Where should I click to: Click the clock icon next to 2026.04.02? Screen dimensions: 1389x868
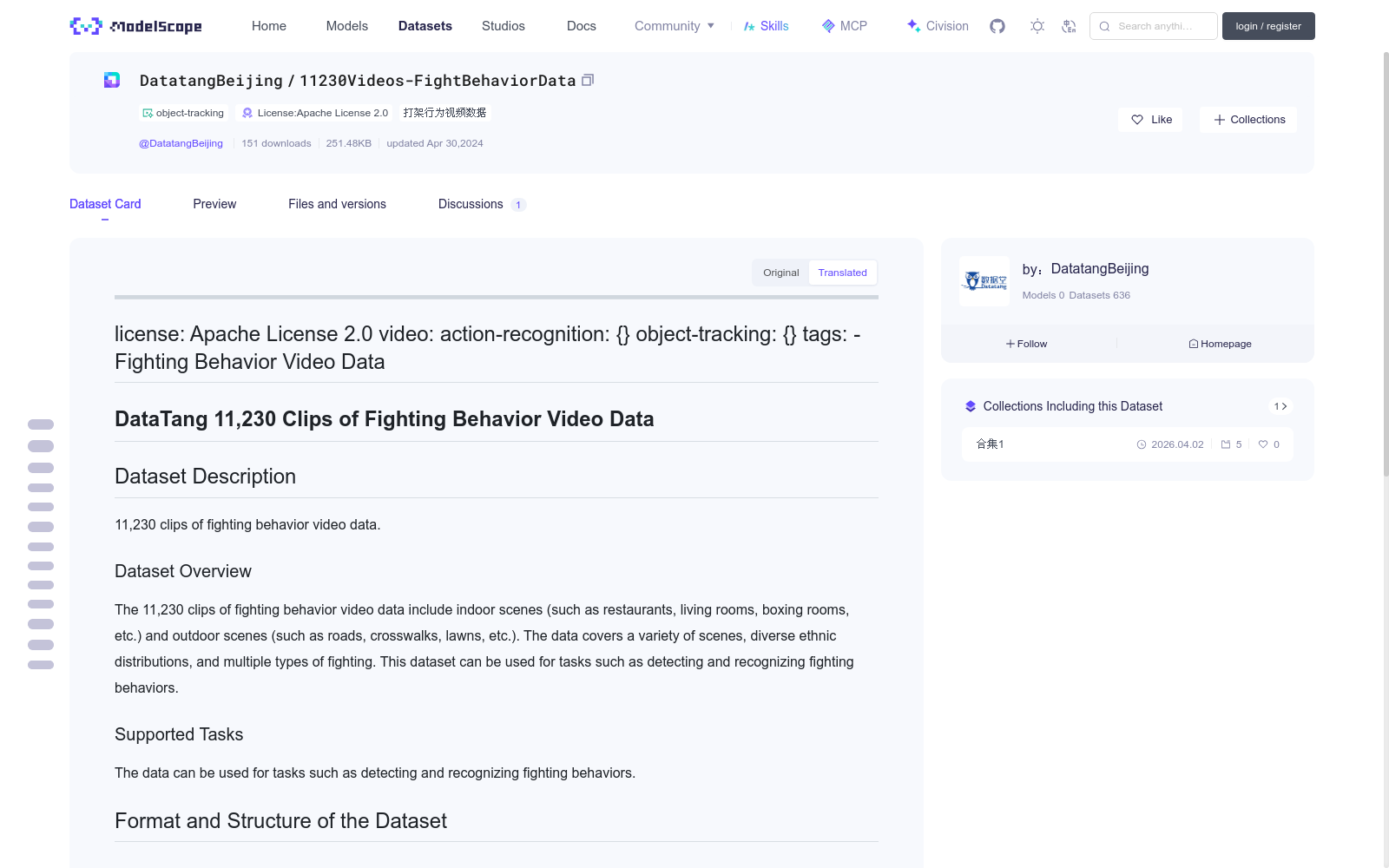[x=1142, y=444]
